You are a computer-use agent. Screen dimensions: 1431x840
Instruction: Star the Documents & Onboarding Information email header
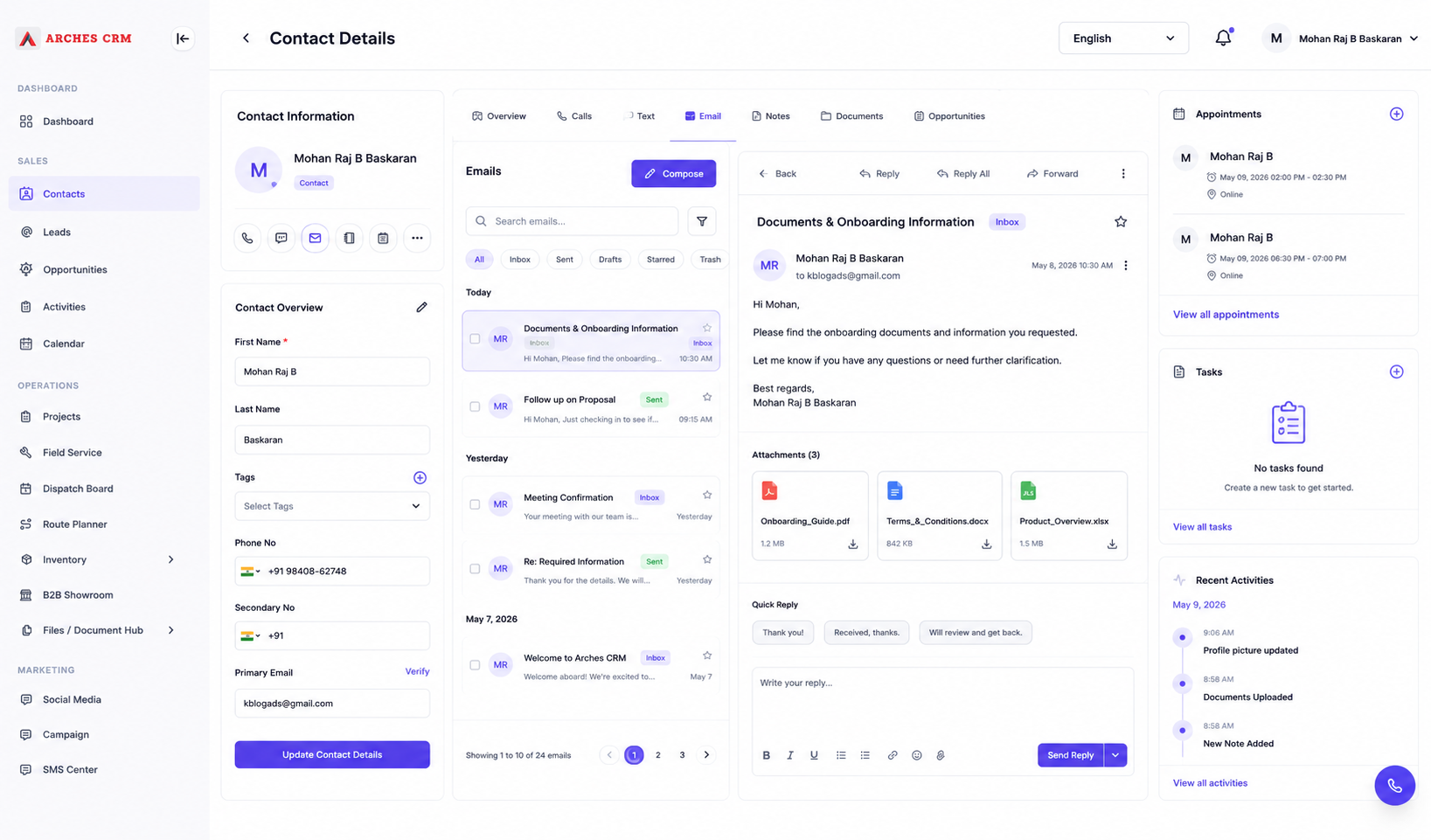coord(1121,222)
